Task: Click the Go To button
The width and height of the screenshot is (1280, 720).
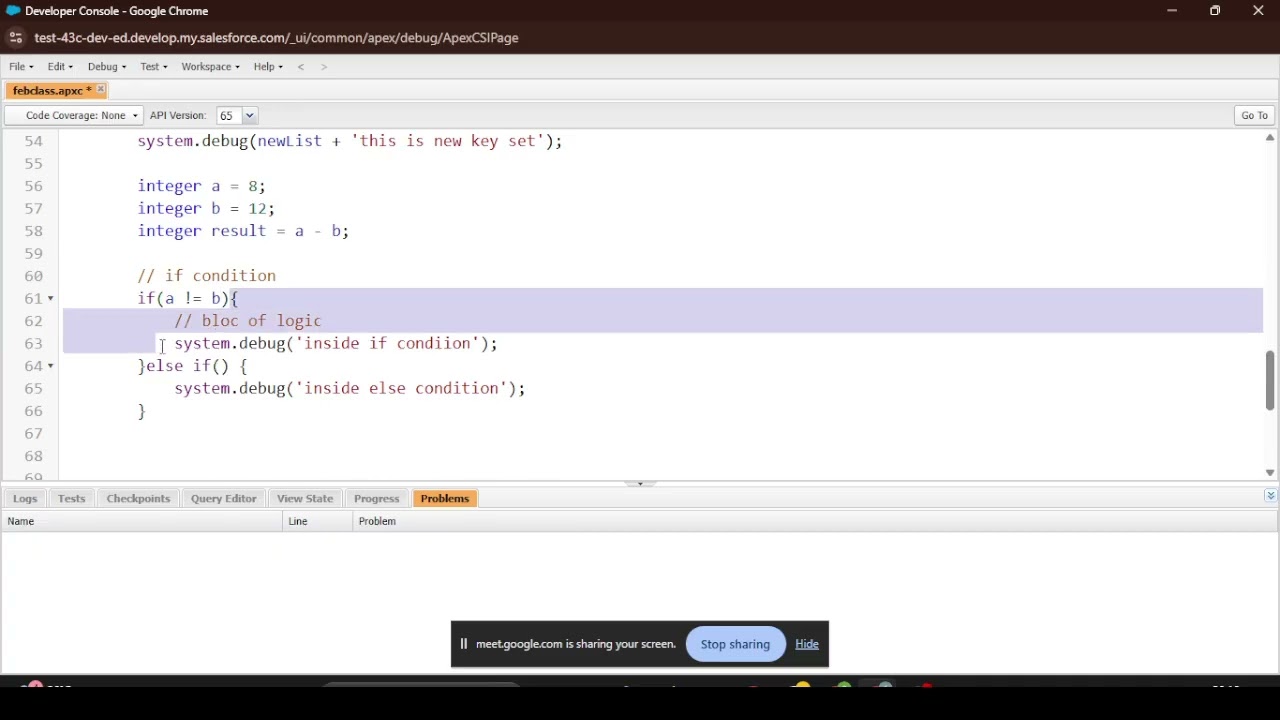Action: (x=1254, y=115)
